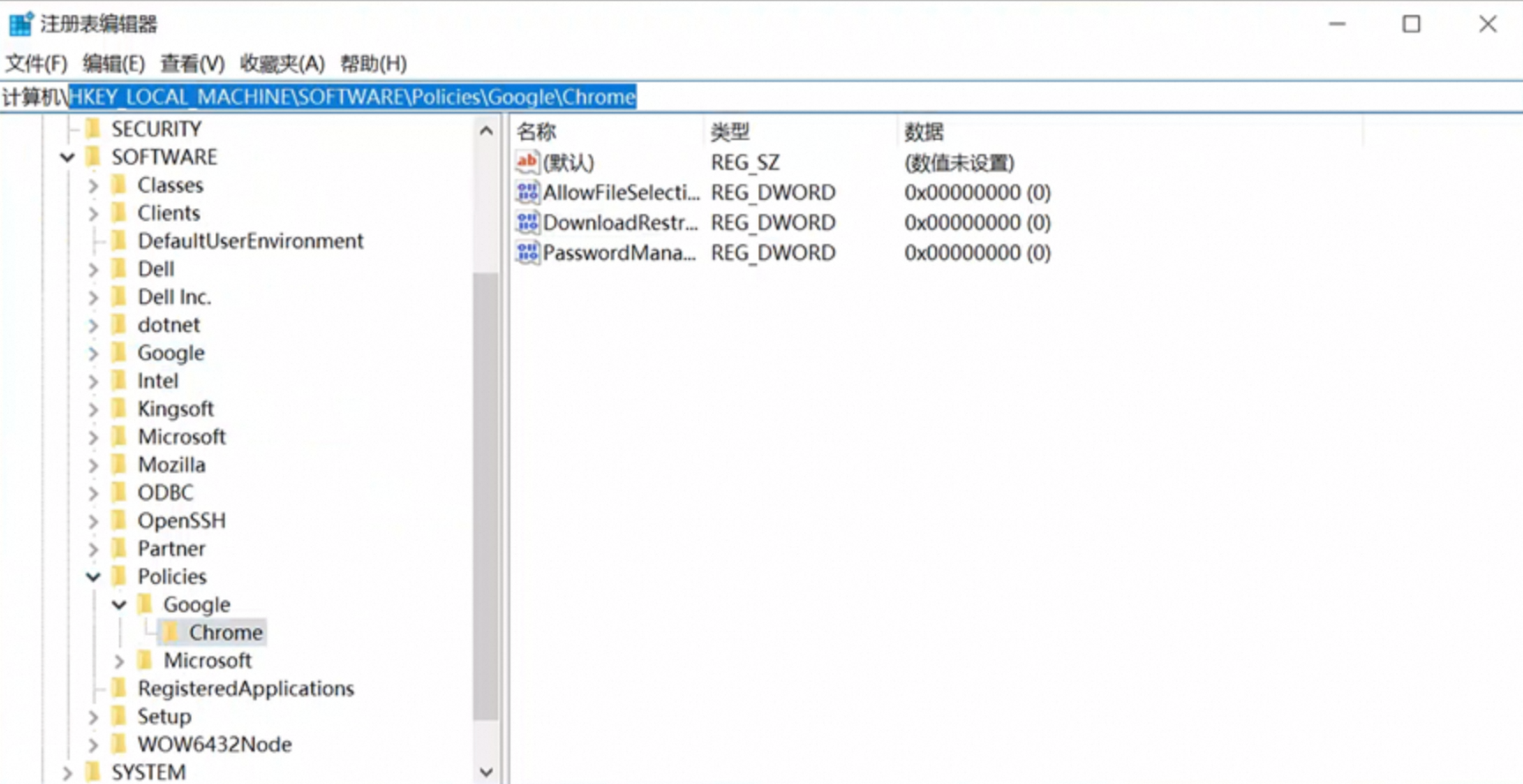Click the Classes folder icon
This screenshot has height=784, width=1523.
(x=120, y=185)
